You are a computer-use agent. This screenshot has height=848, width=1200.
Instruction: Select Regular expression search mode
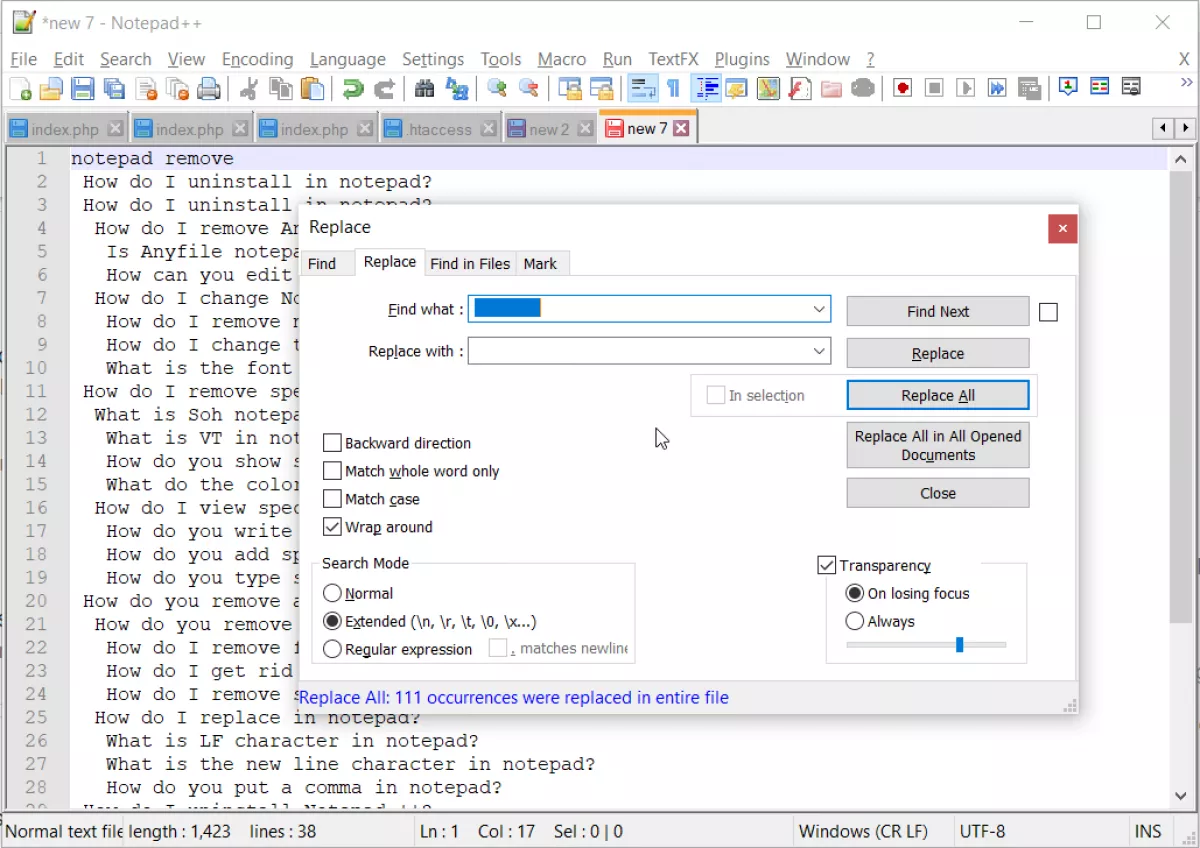tap(332, 649)
